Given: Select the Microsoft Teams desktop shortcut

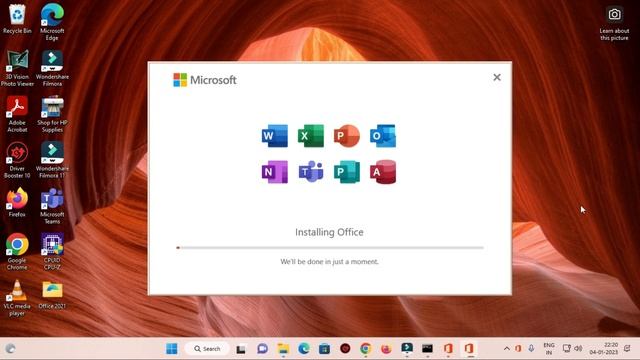Looking at the screenshot, I should (x=52, y=206).
